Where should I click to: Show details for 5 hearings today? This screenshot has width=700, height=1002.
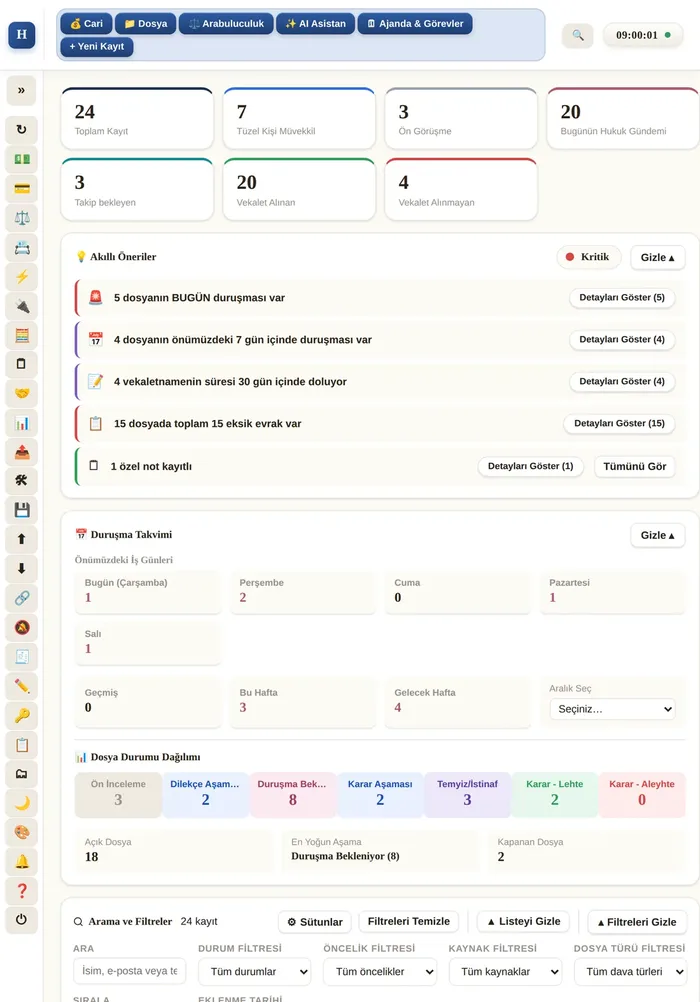[622, 297]
